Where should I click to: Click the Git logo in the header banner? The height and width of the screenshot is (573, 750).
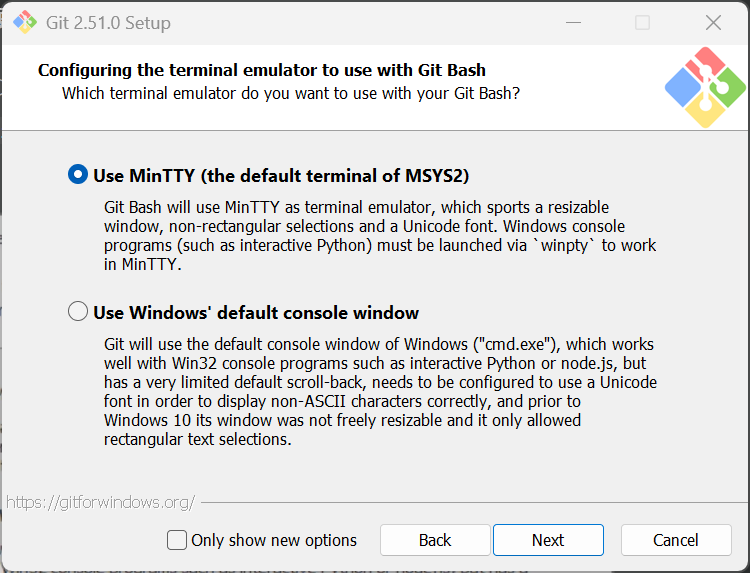tap(705, 86)
